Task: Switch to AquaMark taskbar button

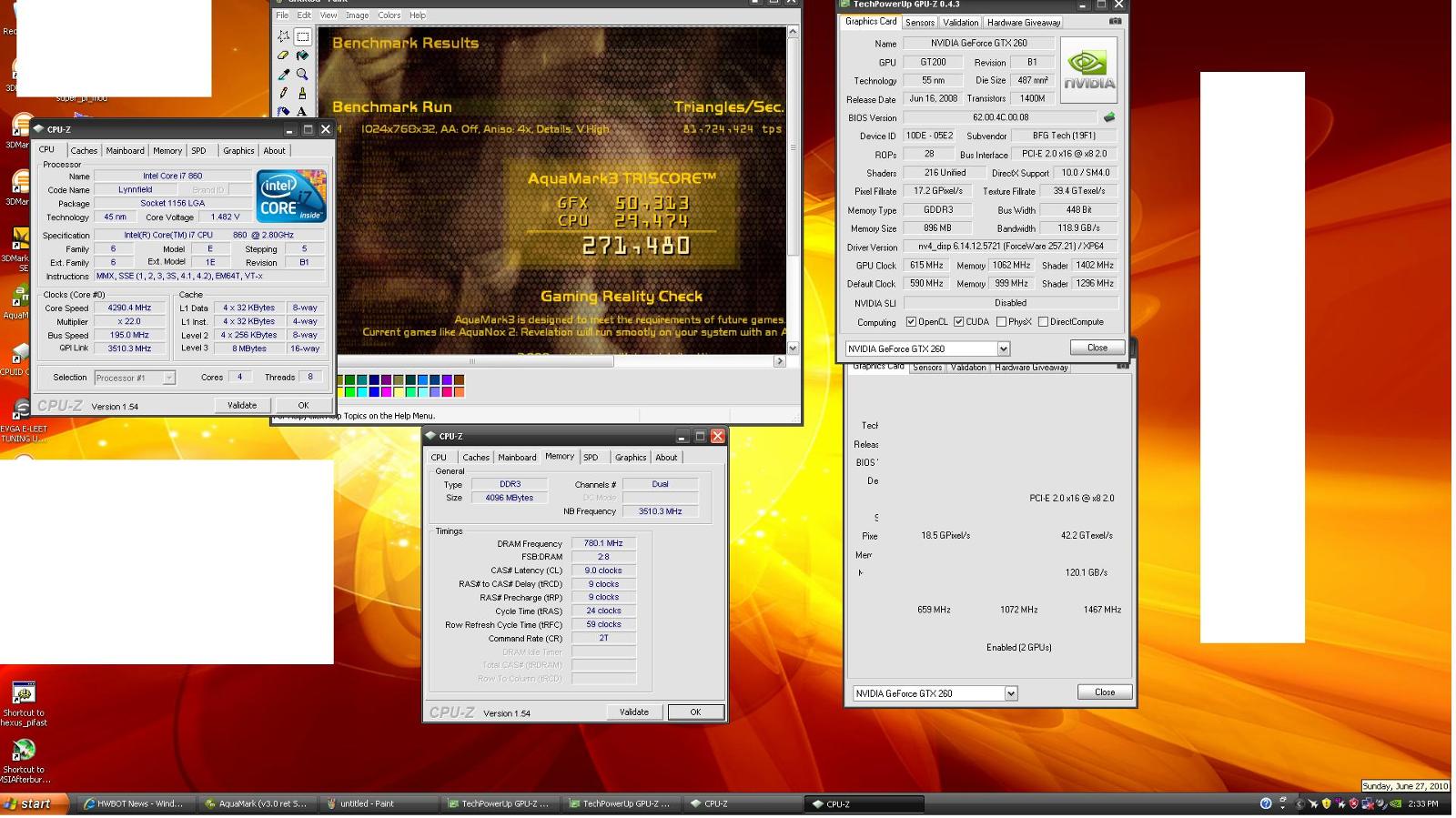Action: 258,803
